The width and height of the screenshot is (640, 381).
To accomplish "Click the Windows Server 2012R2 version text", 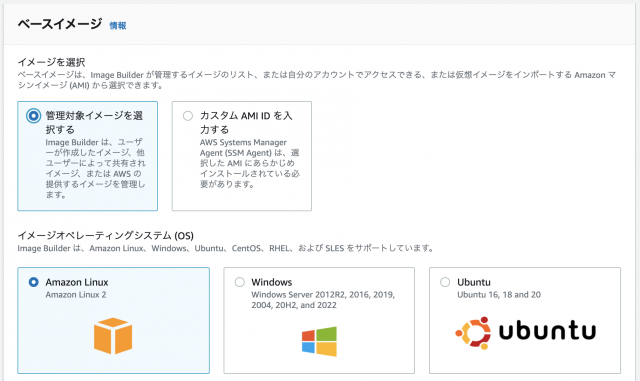I will 323,300.
